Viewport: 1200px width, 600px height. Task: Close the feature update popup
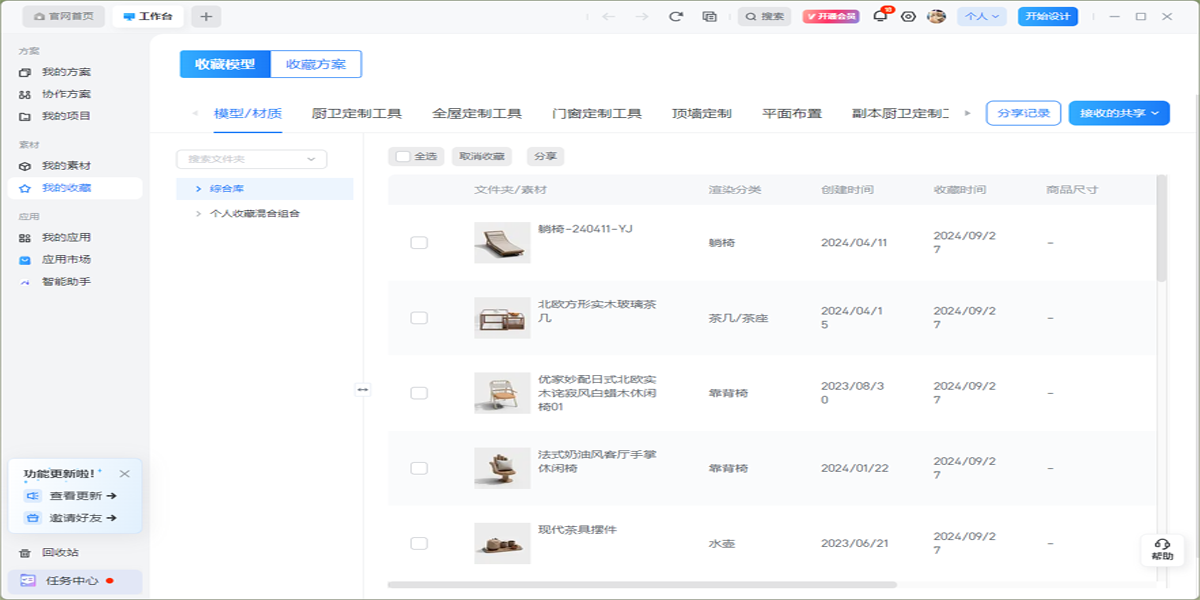click(124, 474)
